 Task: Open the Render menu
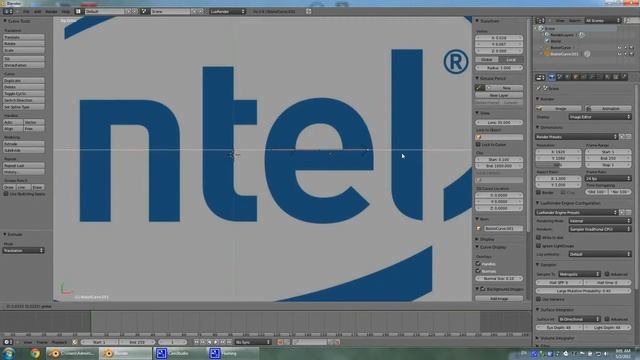click(51, 11)
